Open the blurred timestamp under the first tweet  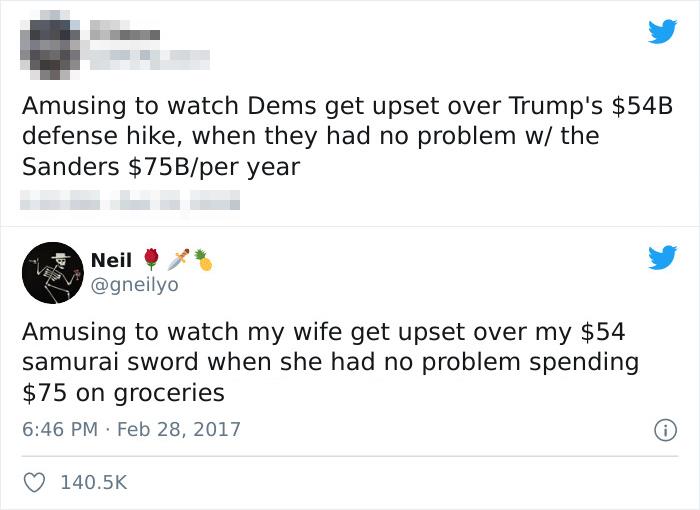pos(130,203)
